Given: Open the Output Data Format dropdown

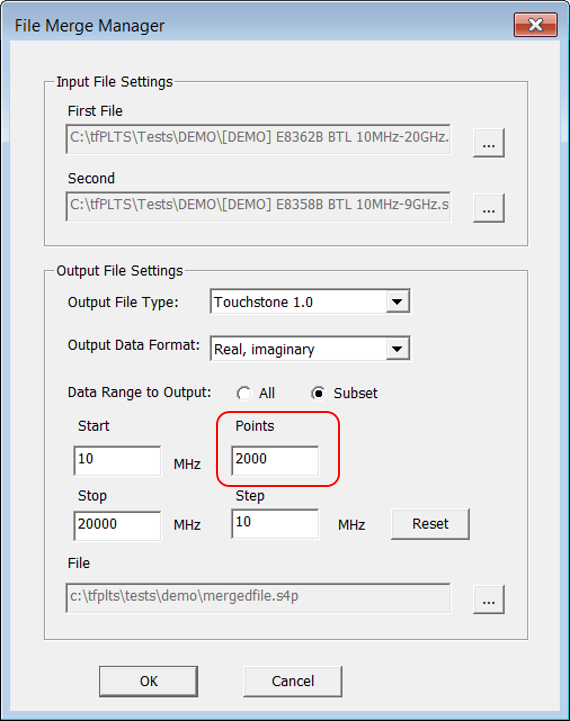Looking at the screenshot, I should click(397, 349).
